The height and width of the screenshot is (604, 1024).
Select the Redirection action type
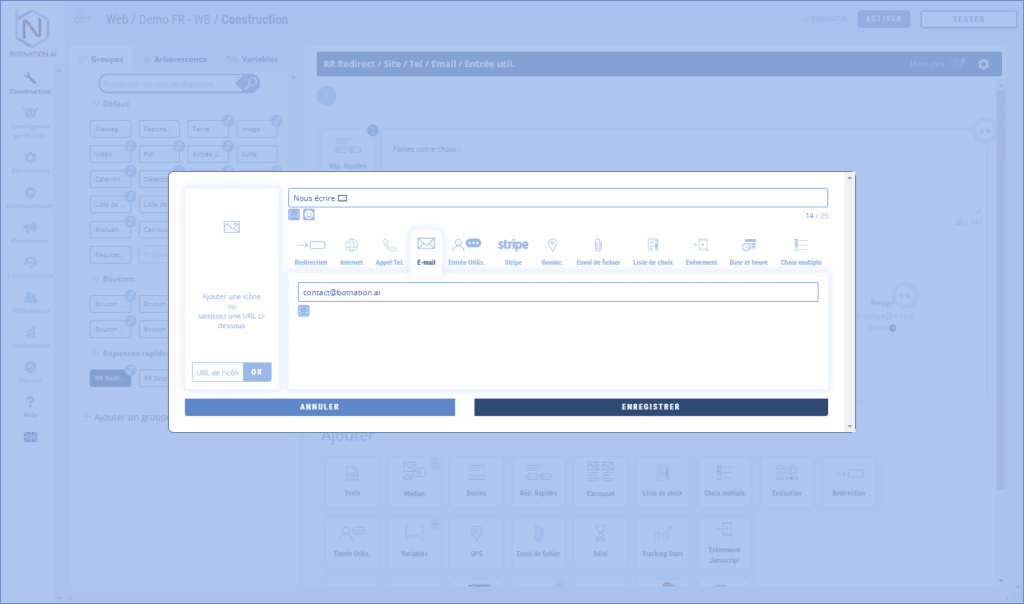pos(311,250)
